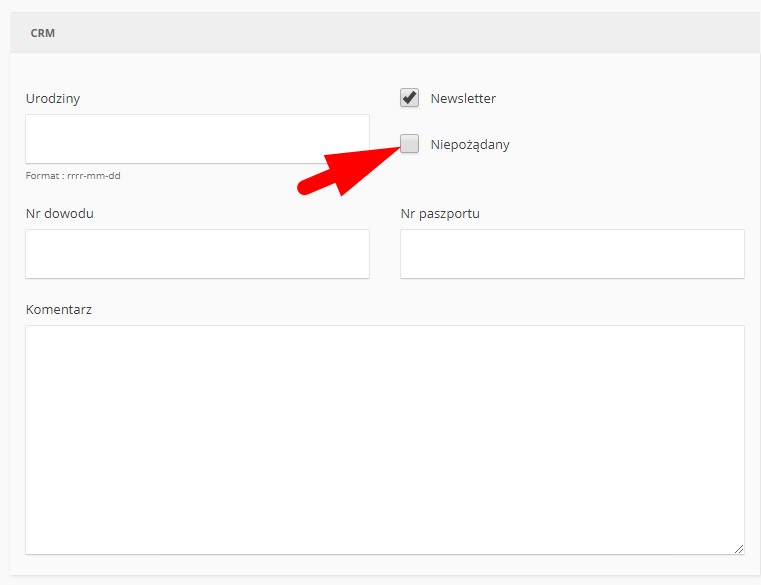The width and height of the screenshot is (761, 585).
Task: Click the Nr paszportu field label
Action: 440,213
